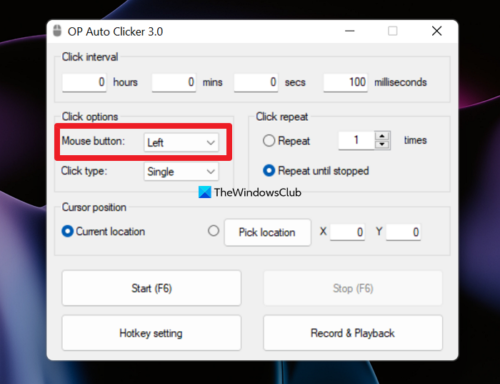Click the repeat times number field
This screenshot has height=384, width=500.
[x=357, y=140]
